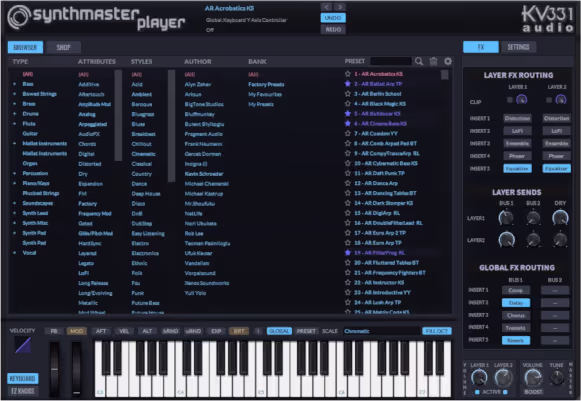The height and width of the screenshot is (401, 581).
Task: Click the master VOLUME knob
Action: (532, 377)
